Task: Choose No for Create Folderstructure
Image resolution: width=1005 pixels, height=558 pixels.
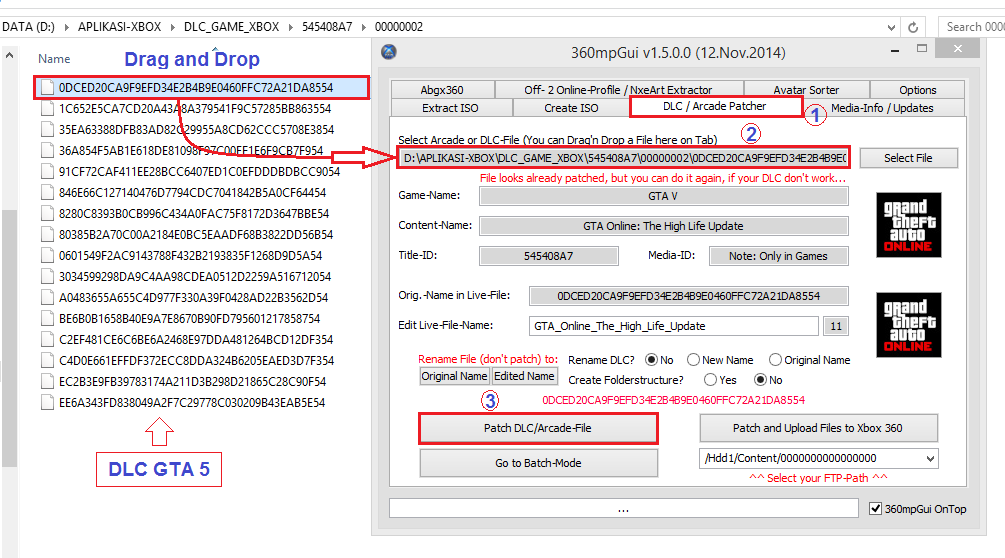Action: (760, 380)
